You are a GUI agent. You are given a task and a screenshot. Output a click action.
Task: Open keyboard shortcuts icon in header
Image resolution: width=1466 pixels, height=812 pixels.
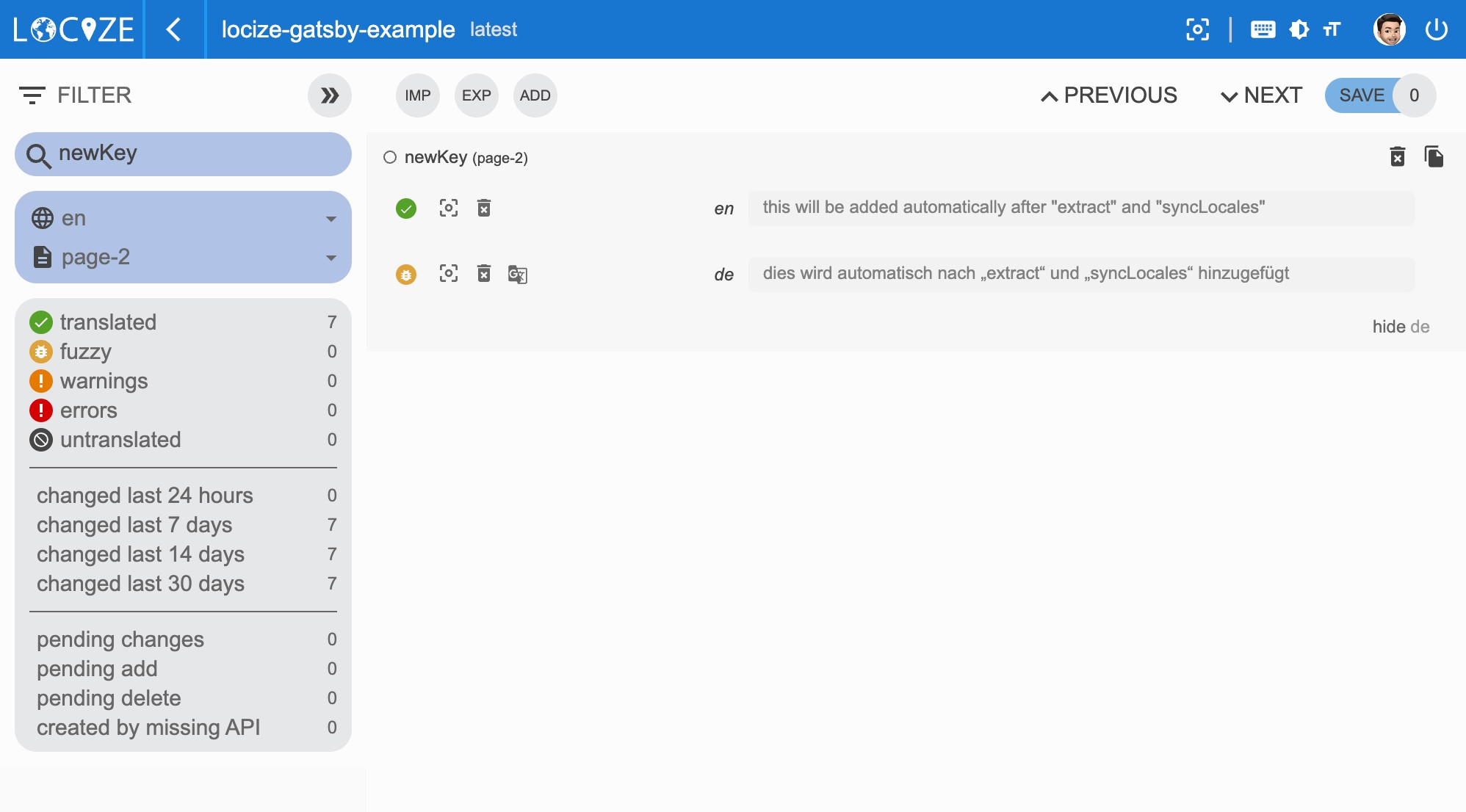pos(1263,29)
